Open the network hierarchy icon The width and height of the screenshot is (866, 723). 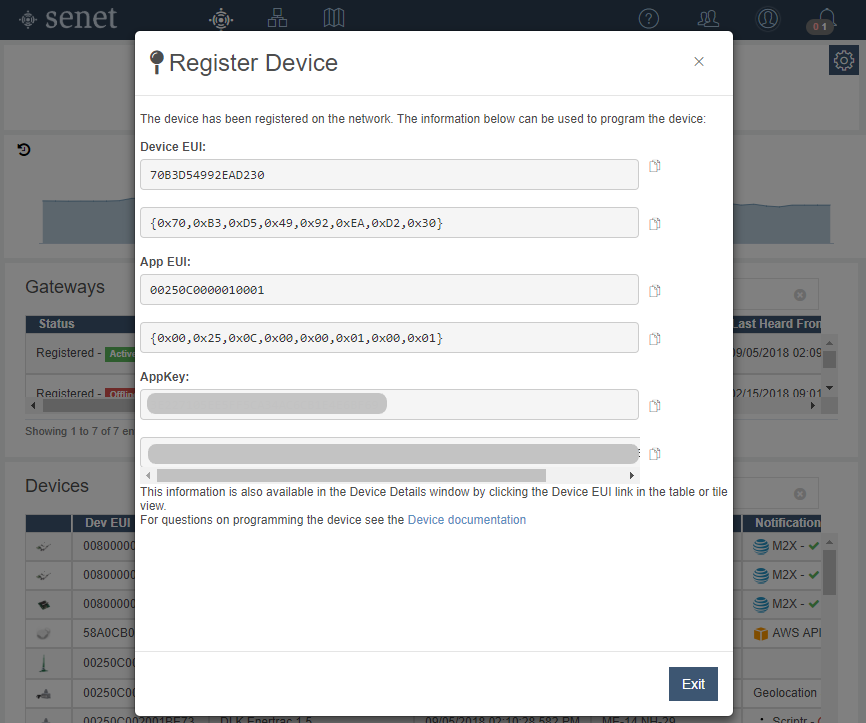[278, 18]
